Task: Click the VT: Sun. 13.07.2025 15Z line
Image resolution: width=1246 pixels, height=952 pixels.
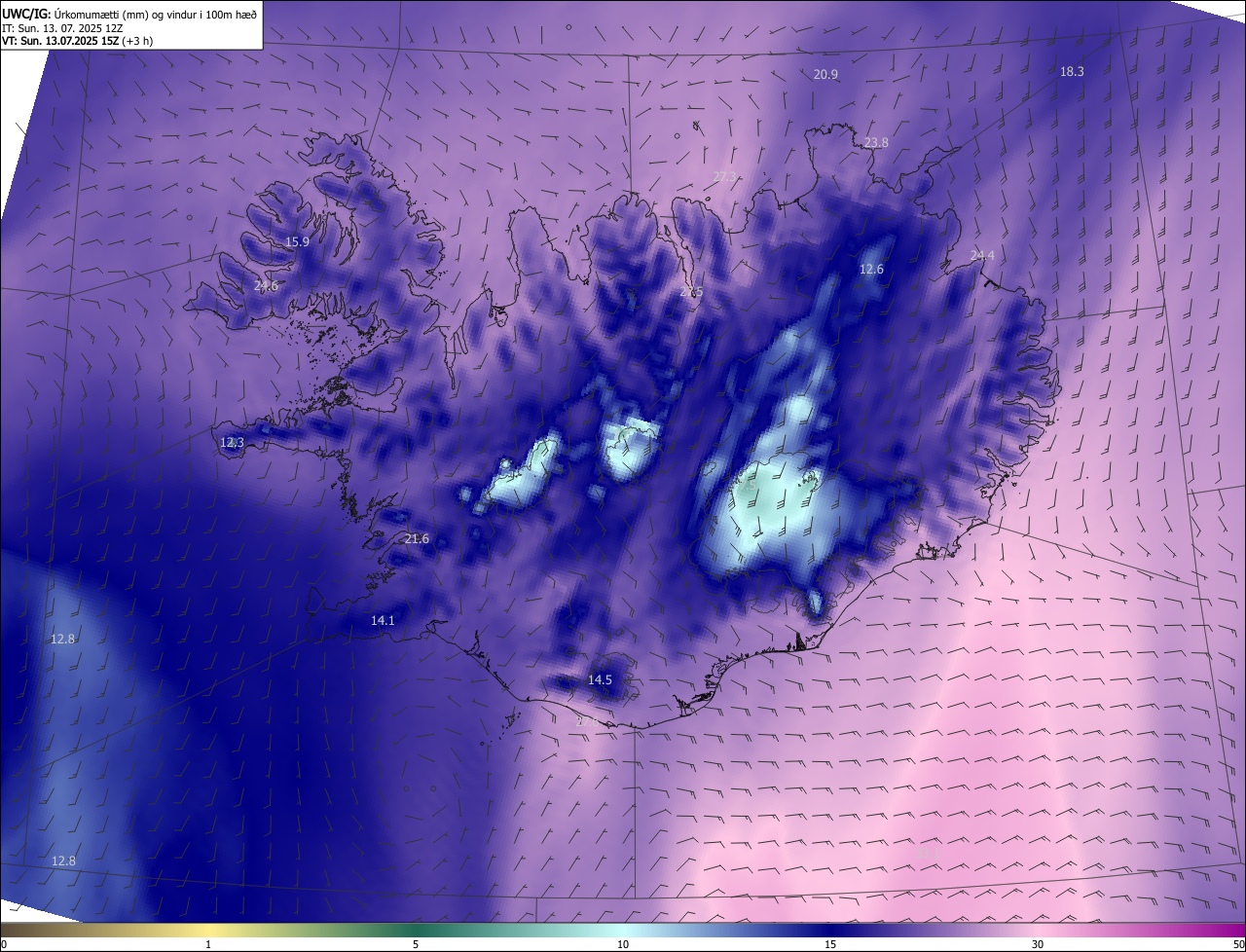Action: coord(78,41)
